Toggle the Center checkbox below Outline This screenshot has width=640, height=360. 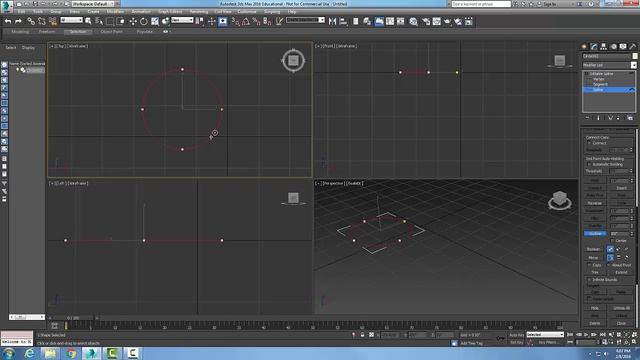tap(612, 241)
